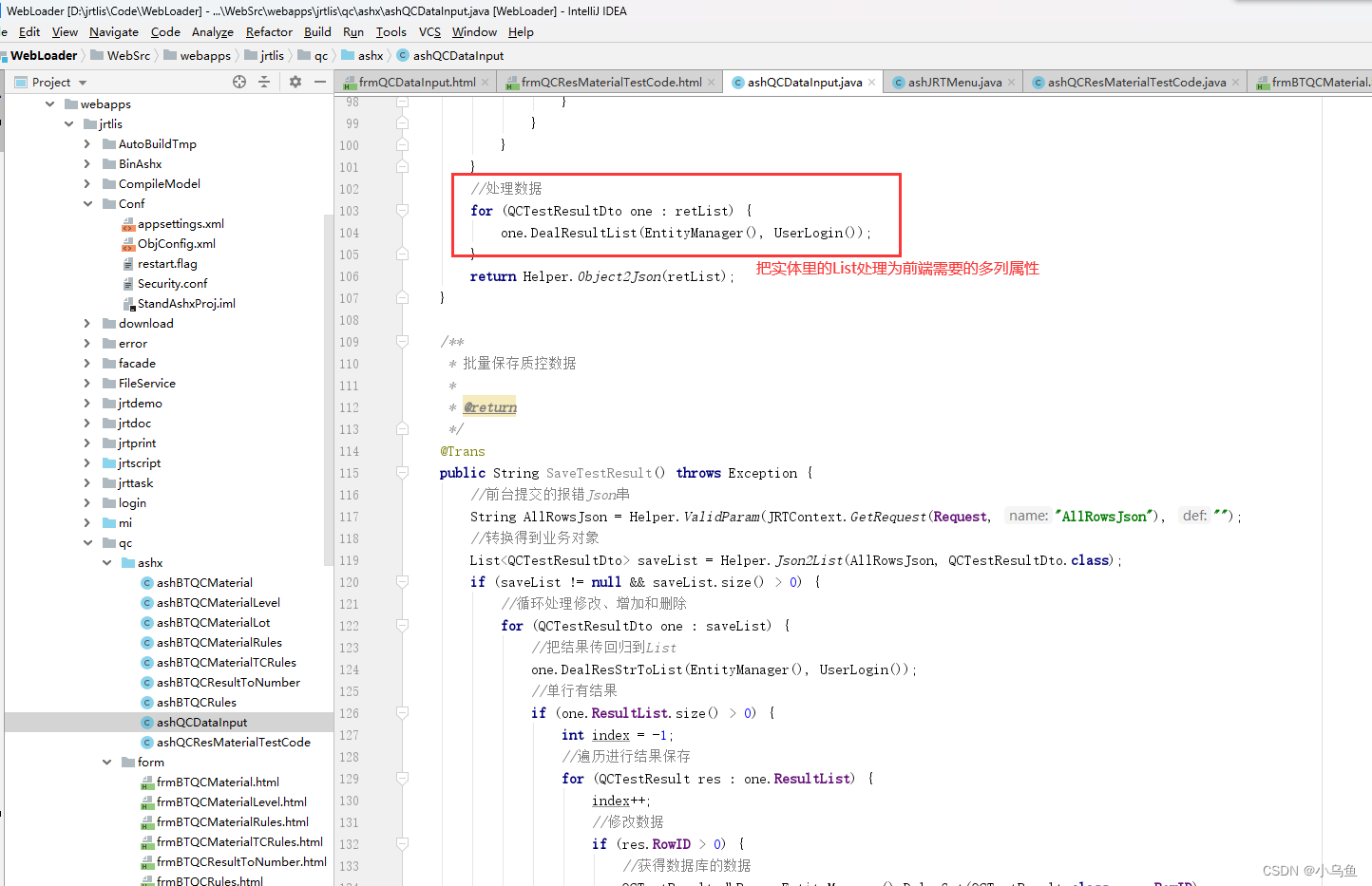Collapse the webapps folder

[50, 104]
